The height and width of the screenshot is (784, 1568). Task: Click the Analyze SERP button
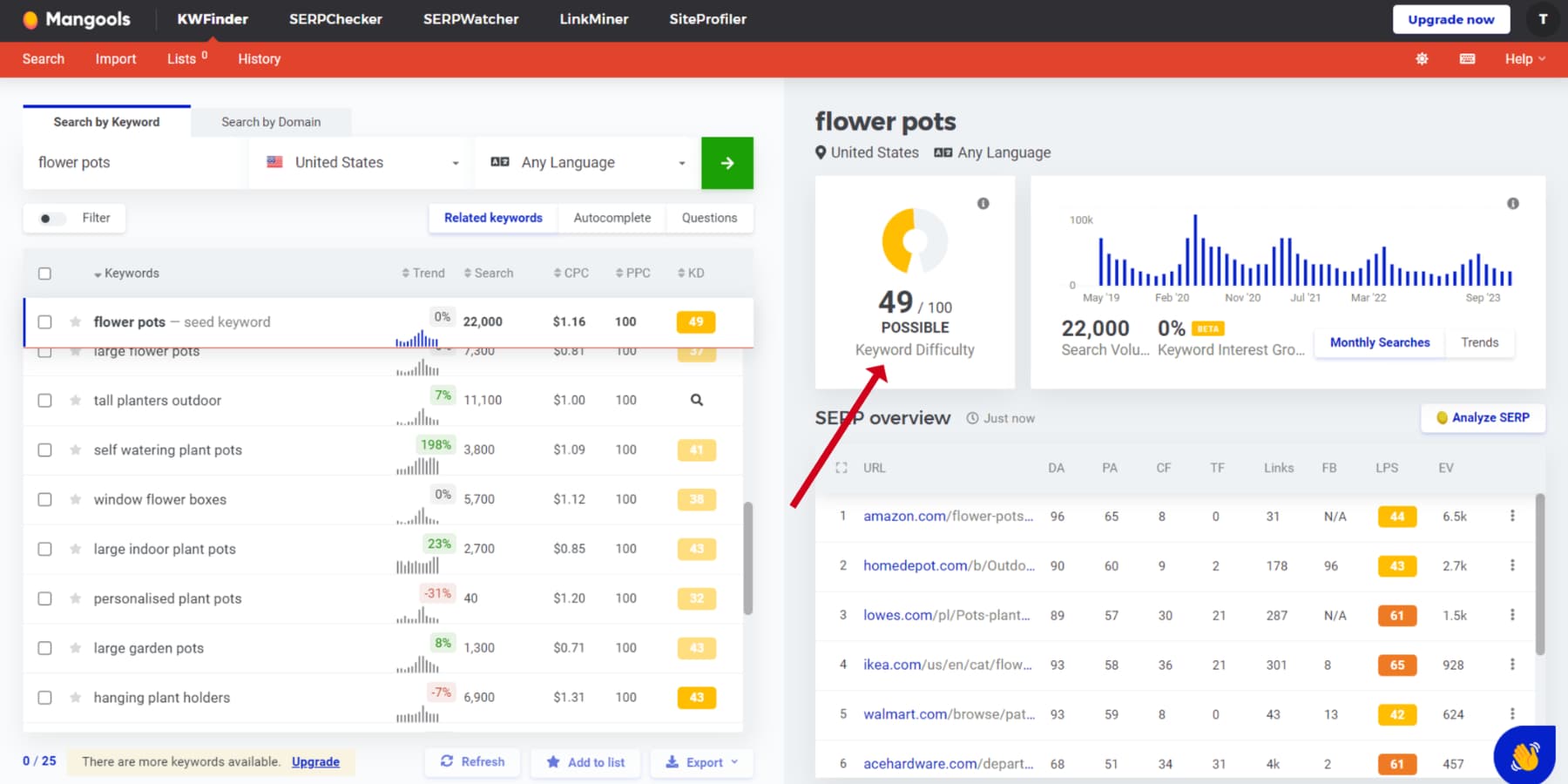pos(1483,417)
